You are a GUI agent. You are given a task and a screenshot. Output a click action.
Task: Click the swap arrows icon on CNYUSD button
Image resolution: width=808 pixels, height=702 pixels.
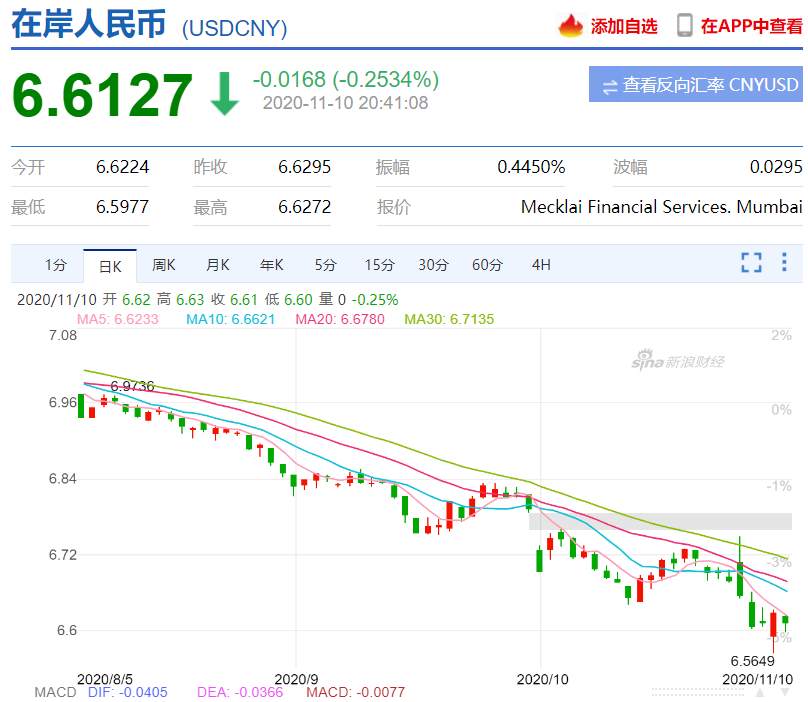tap(610, 86)
